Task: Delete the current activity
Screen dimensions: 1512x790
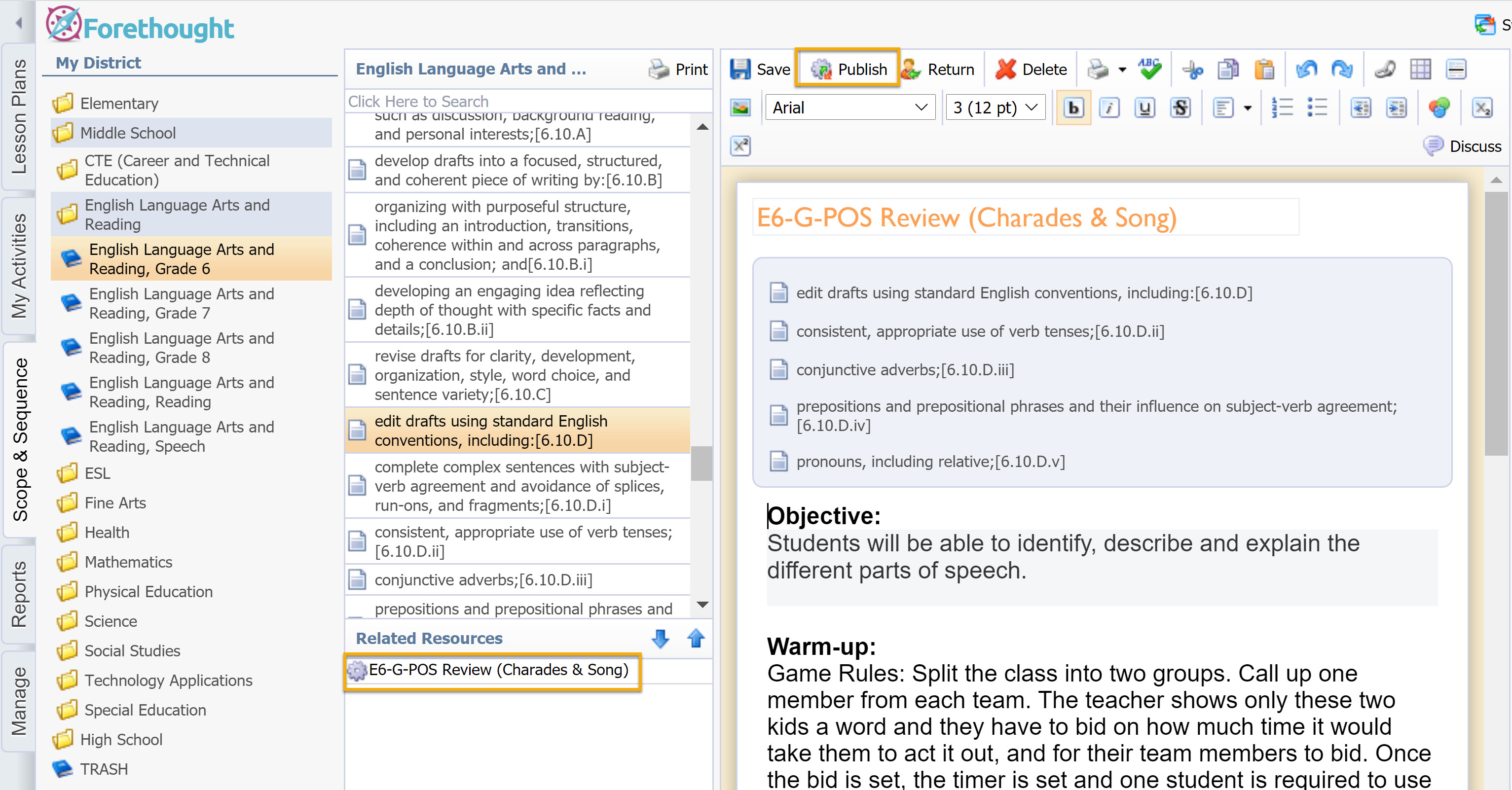Action: click(x=1031, y=69)
